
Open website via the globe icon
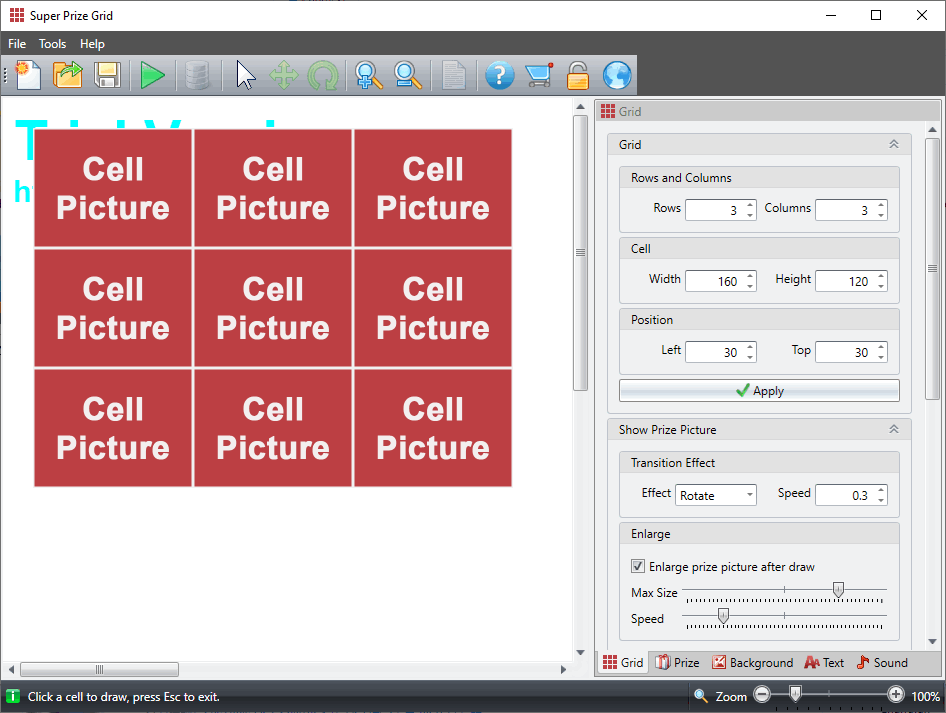[617, 75]
